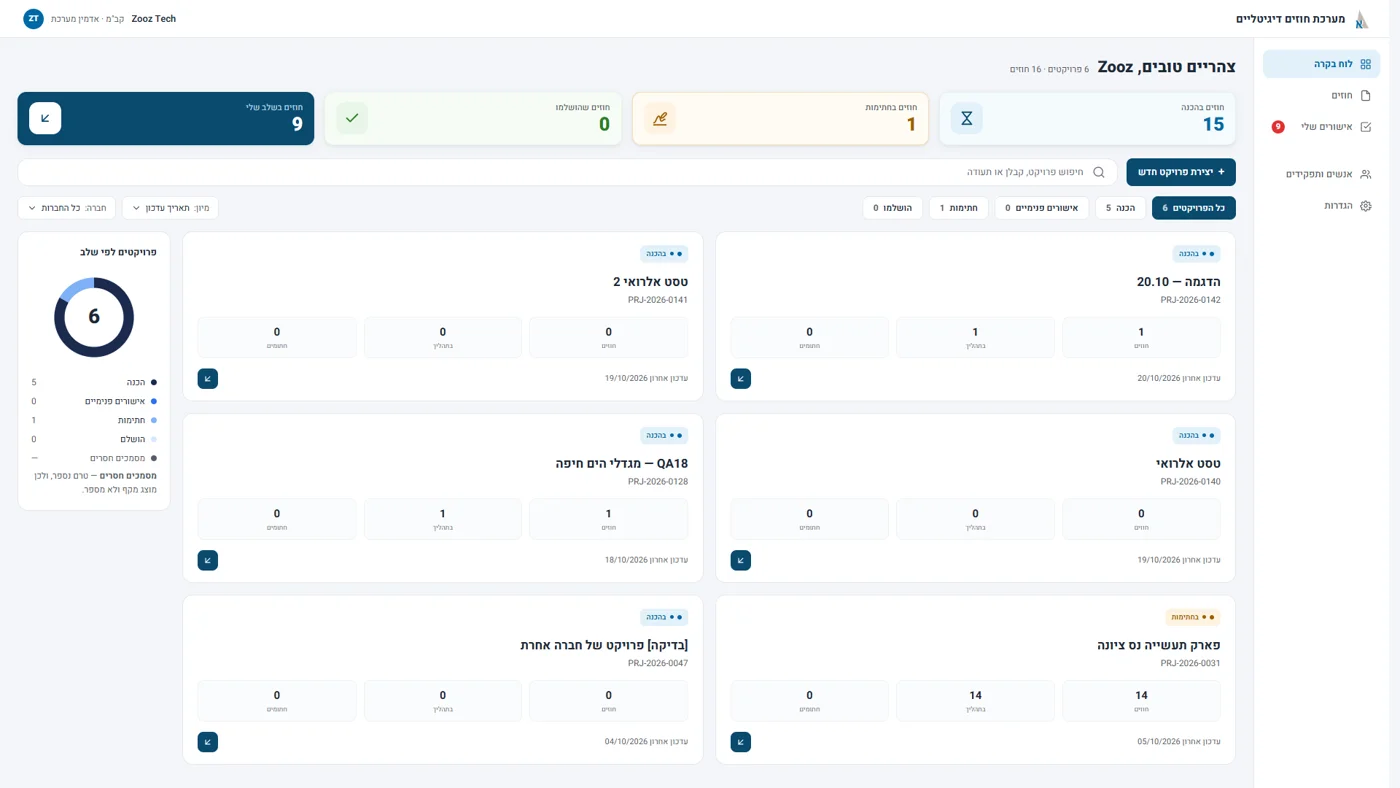Click the ZT user avatar
This screenshot has width=1400, height=788.
pyautogui.click(x=33, y=19)
